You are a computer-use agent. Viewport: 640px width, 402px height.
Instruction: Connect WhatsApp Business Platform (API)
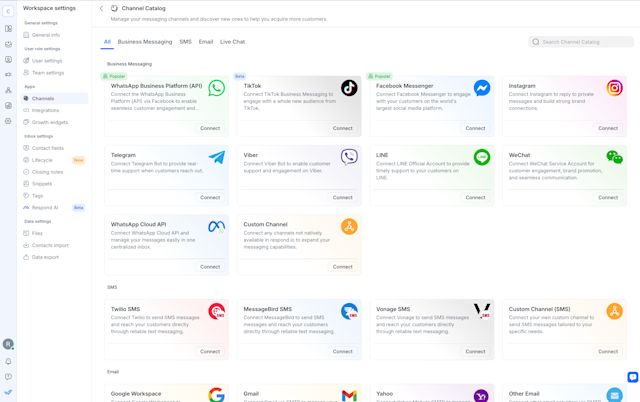210,128
